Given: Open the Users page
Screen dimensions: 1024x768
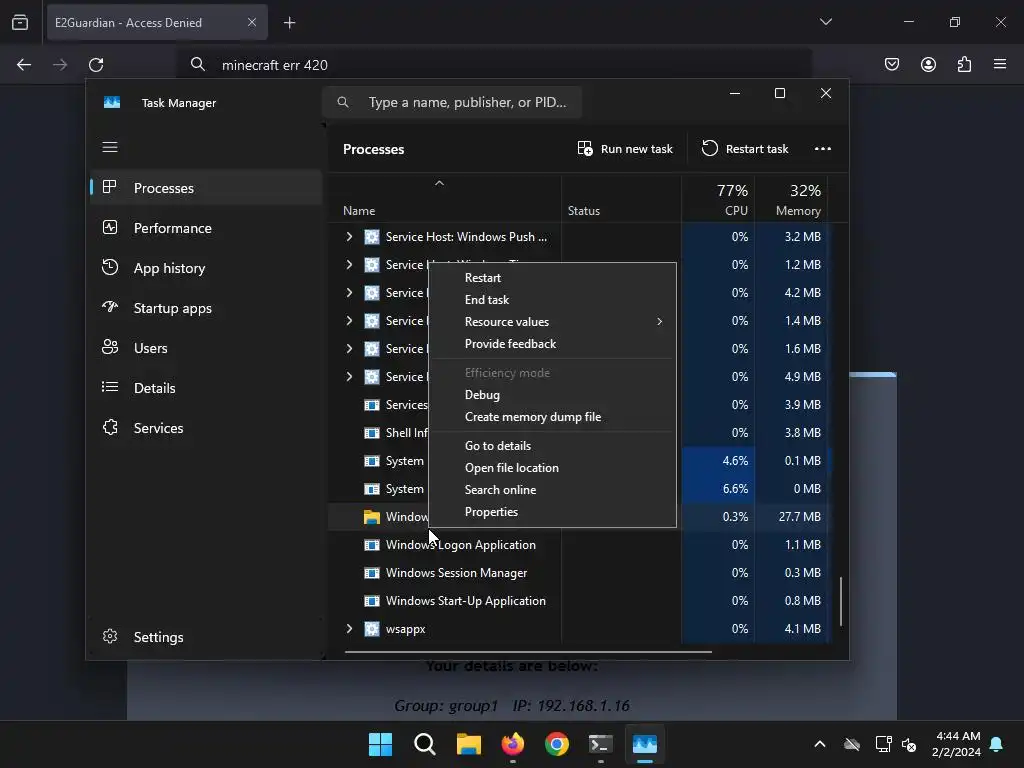Looking at the screenshot, I should [x=206, y=348].
